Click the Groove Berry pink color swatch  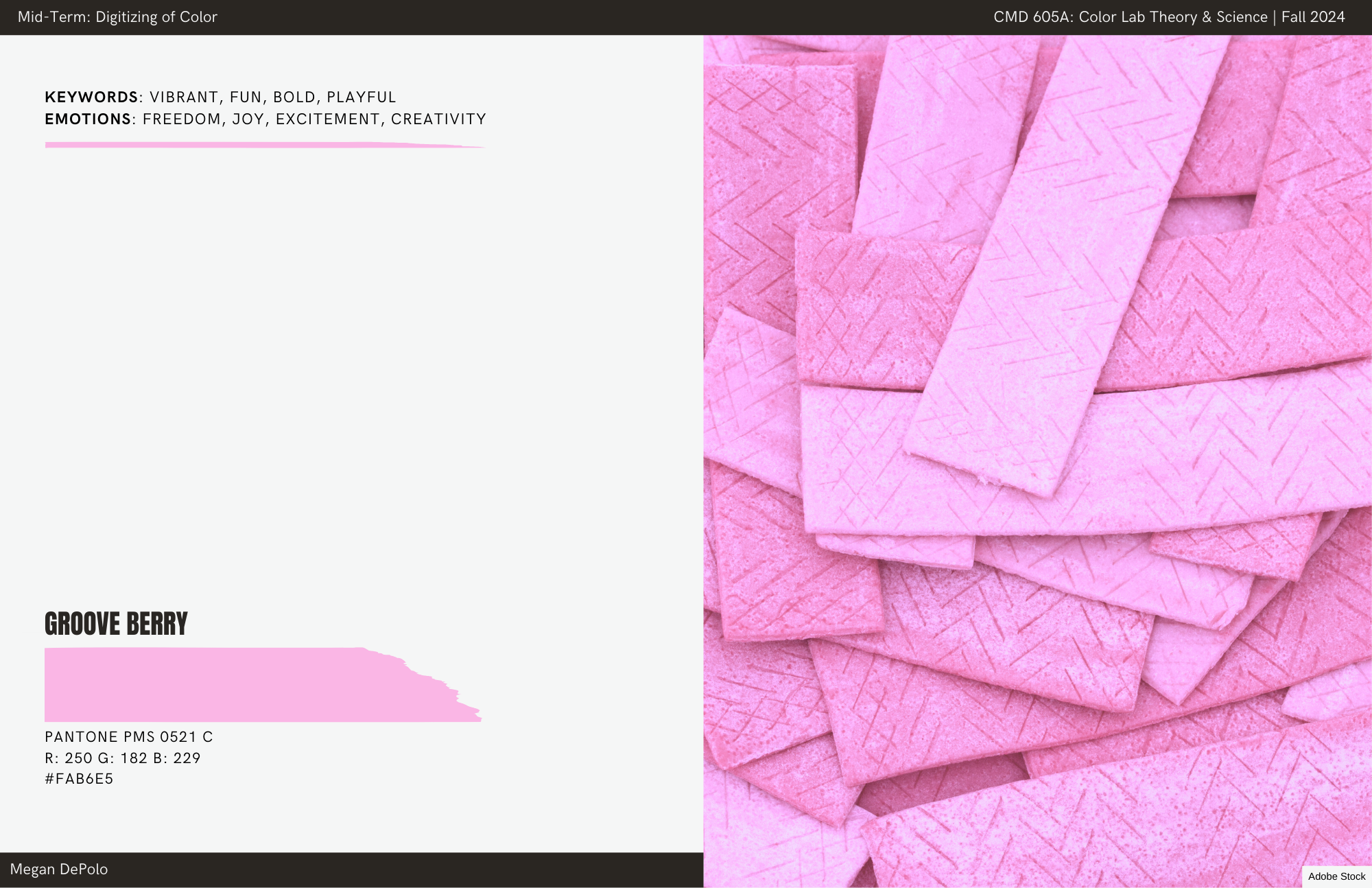pos(263,684)
